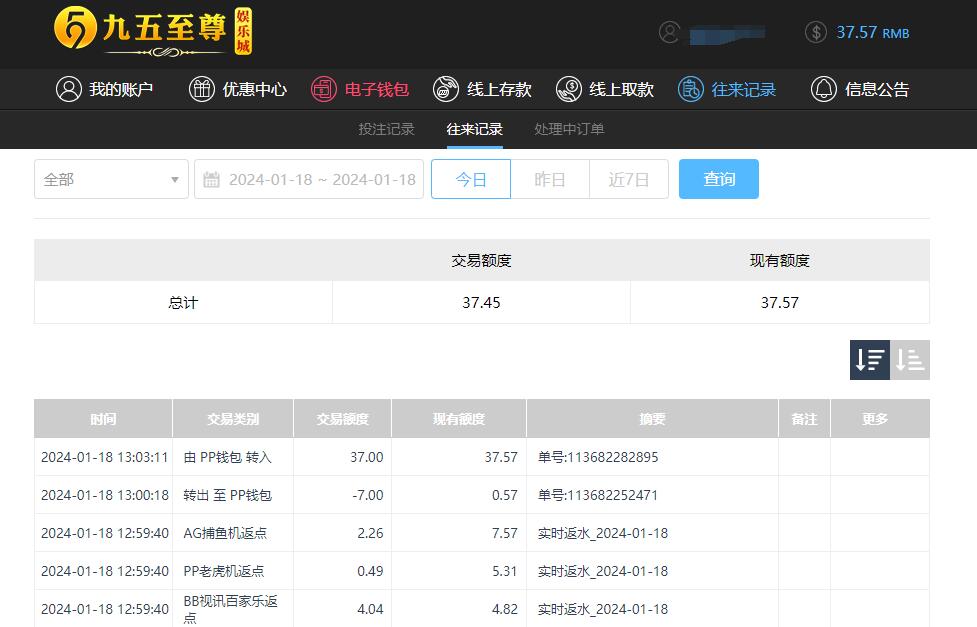Open 电子钱包 menu
The height and width of the screenshot is (627, 977).
pos(360,89)
